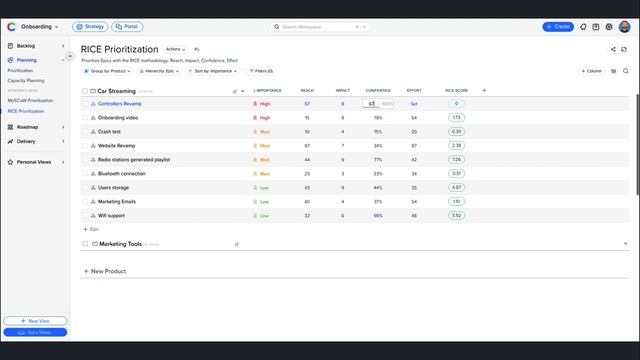640x360 pixels.
Task: Click the open-in-new-window icon near share
Action: point(624,49)
